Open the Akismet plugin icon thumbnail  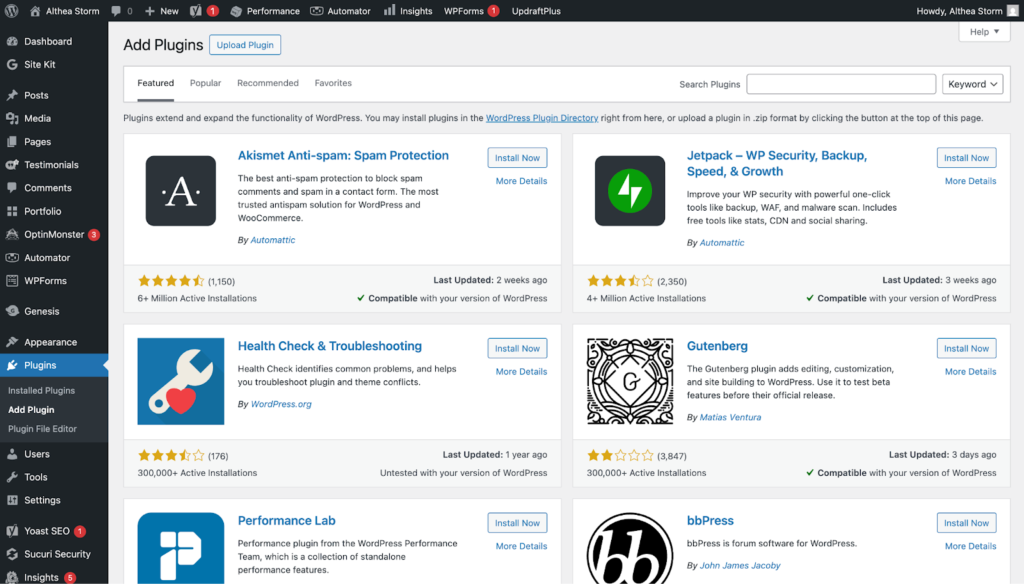pos(180,191)
